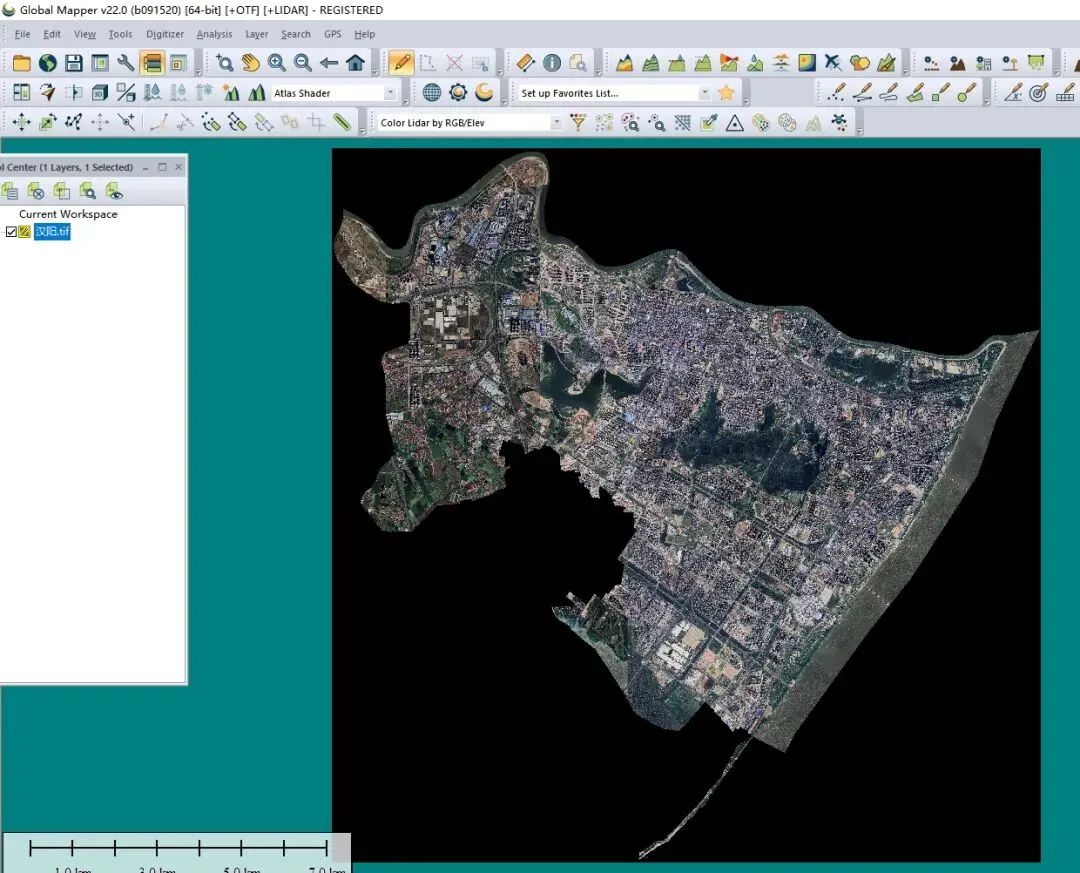This screenshot has height=873, width=1080.
Task: Click the back arrow previous view button
Action: point(329,63)
